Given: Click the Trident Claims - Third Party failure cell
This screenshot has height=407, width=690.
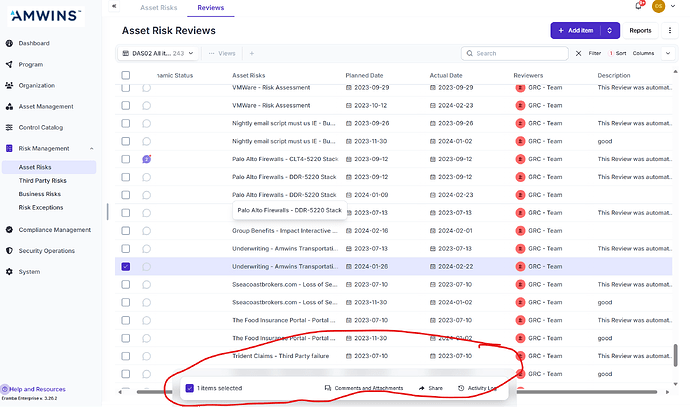Looking at the screenshot, I should 281,356.
